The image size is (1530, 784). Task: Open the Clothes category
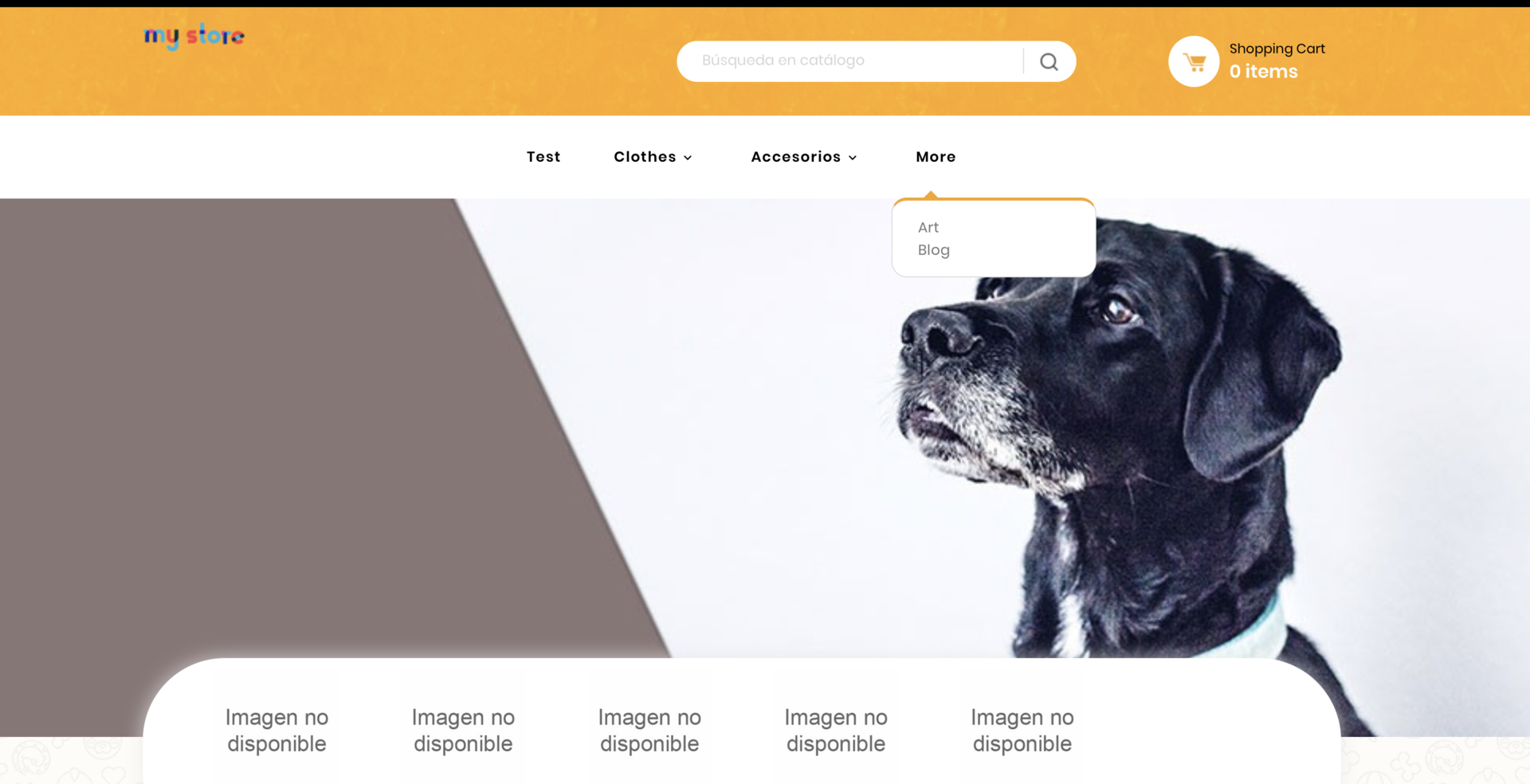(x=645, y=157)
